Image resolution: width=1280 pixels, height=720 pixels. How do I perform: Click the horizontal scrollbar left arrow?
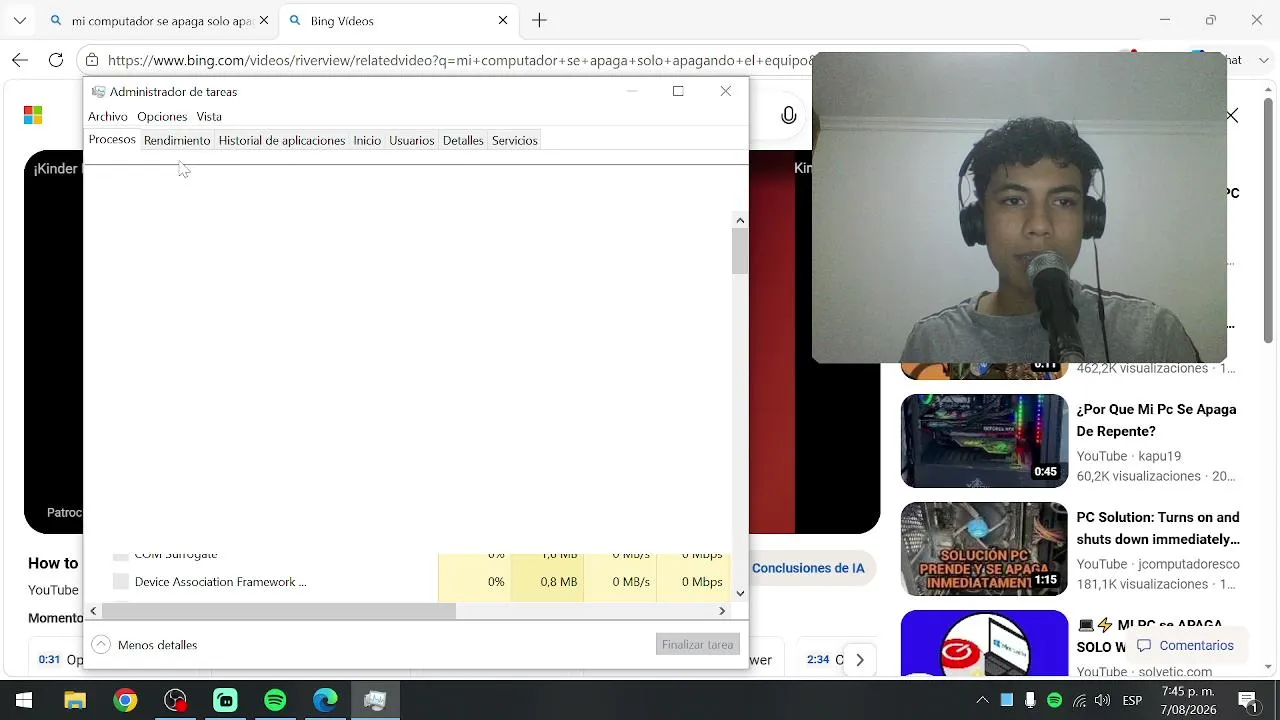click(x=94, y=610)
